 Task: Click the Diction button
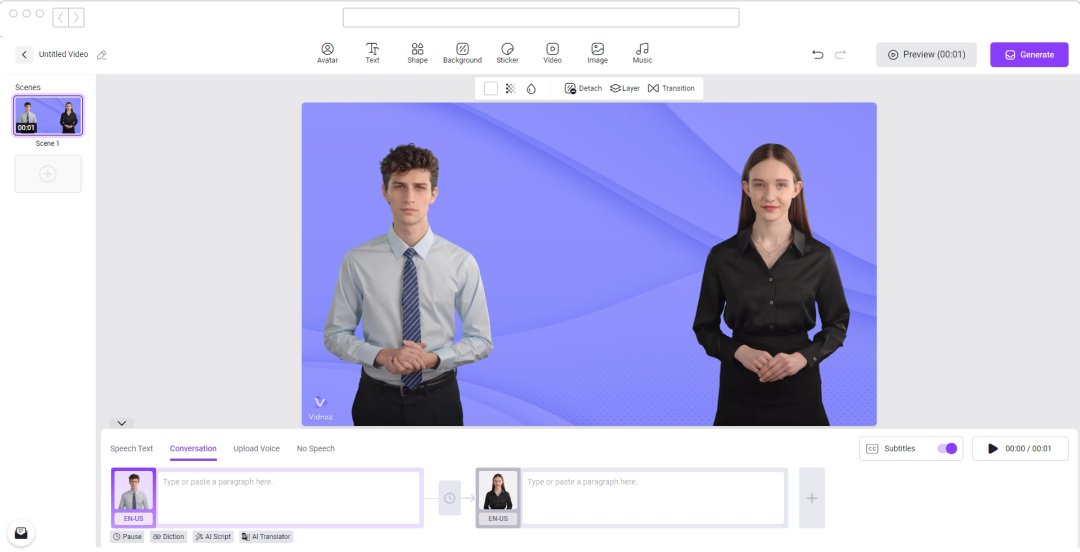tap(168, 537)
